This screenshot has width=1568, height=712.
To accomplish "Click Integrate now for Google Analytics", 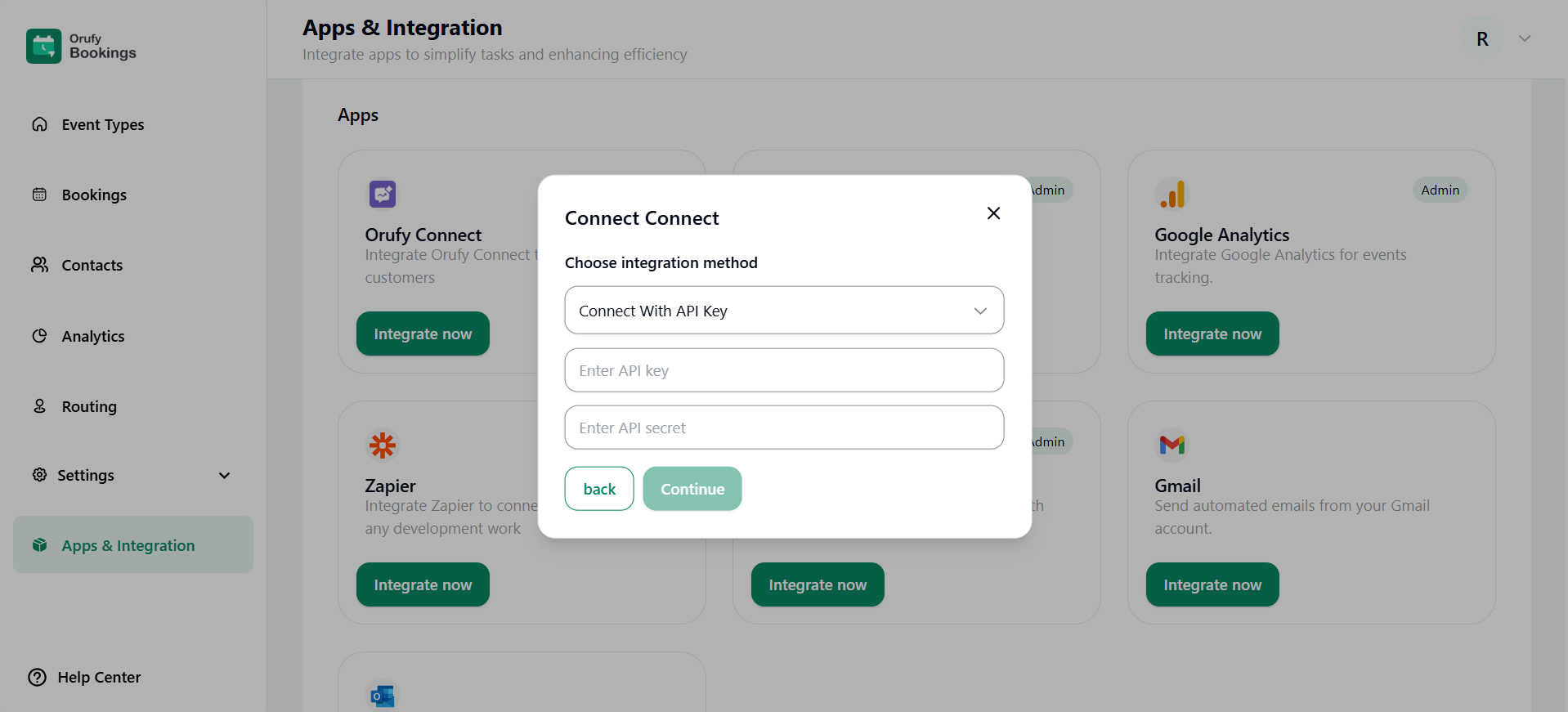I will tap(1212, 334).
